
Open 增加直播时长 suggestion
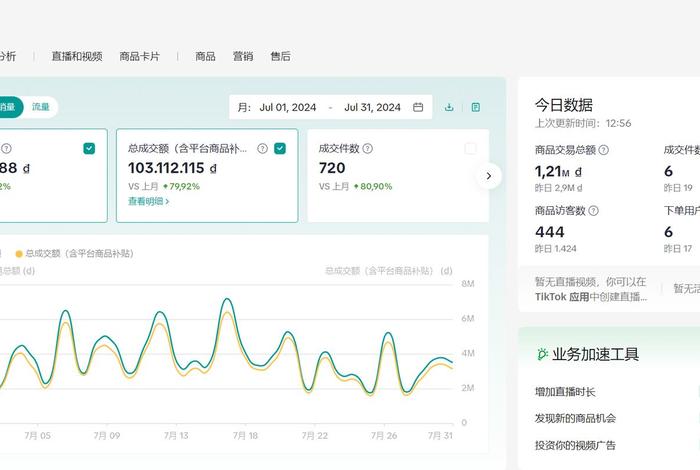(565, 392)
